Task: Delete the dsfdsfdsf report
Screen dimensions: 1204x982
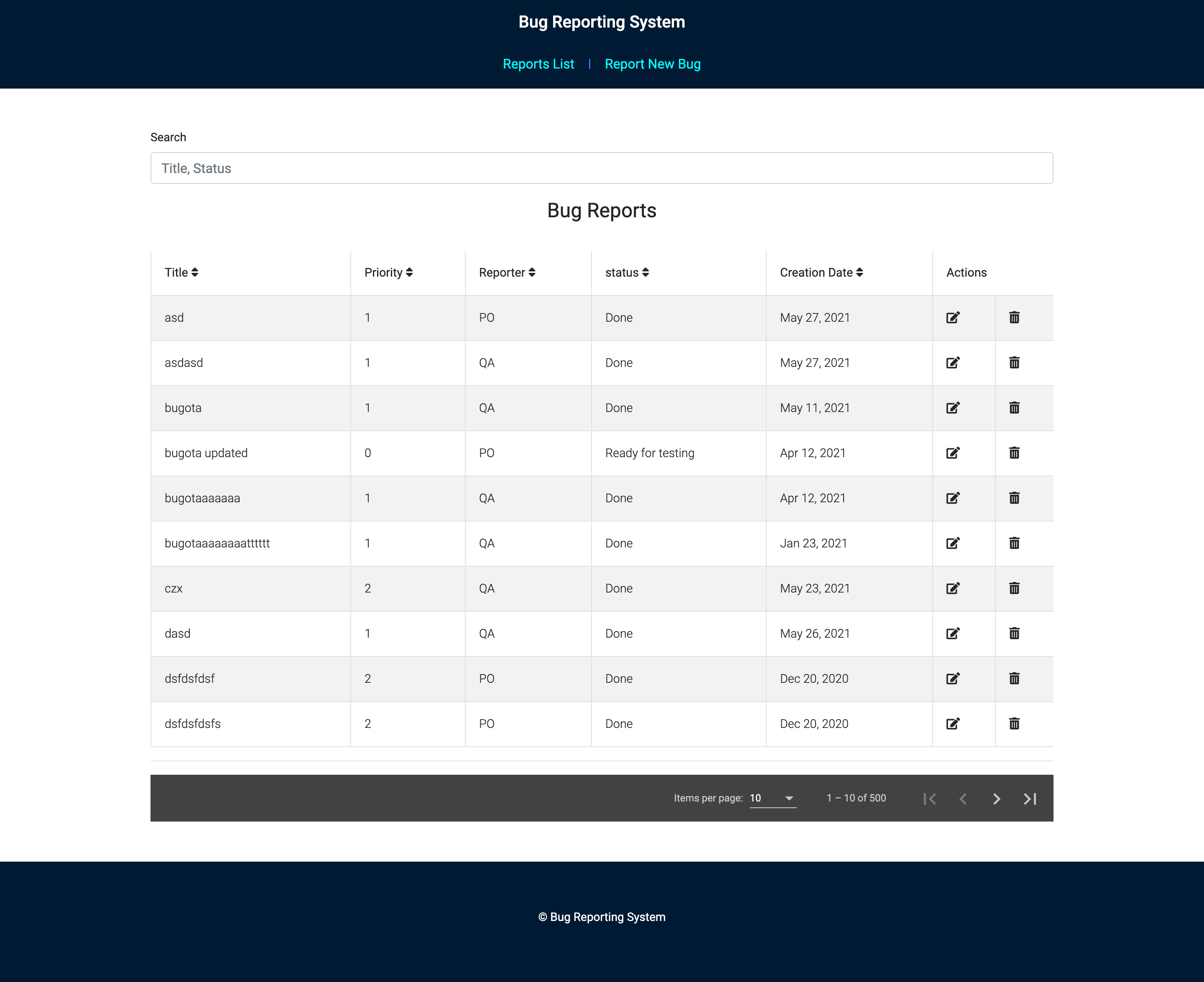Action: [x=1015, y=679]
